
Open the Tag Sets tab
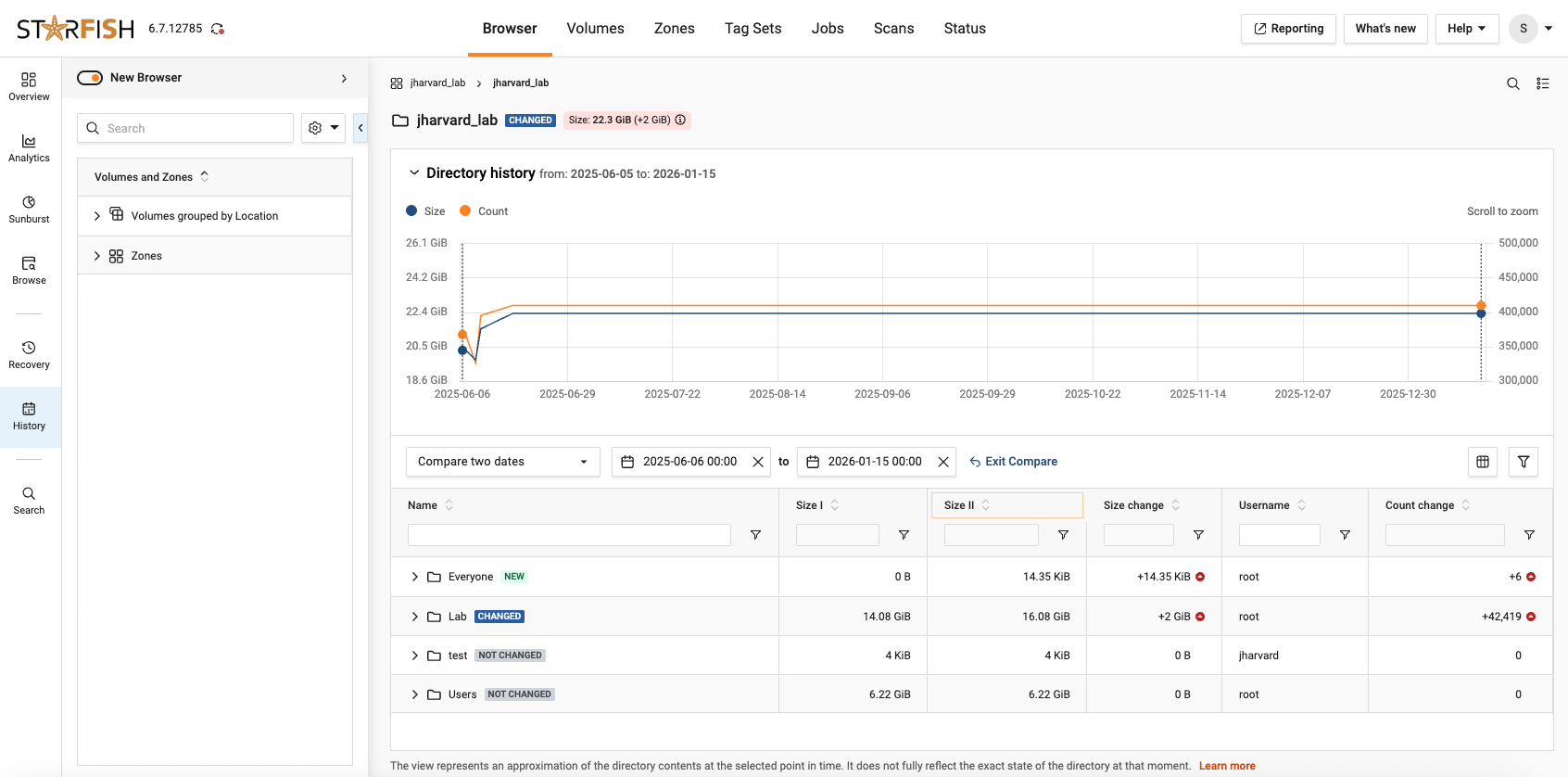coord(752,29)
